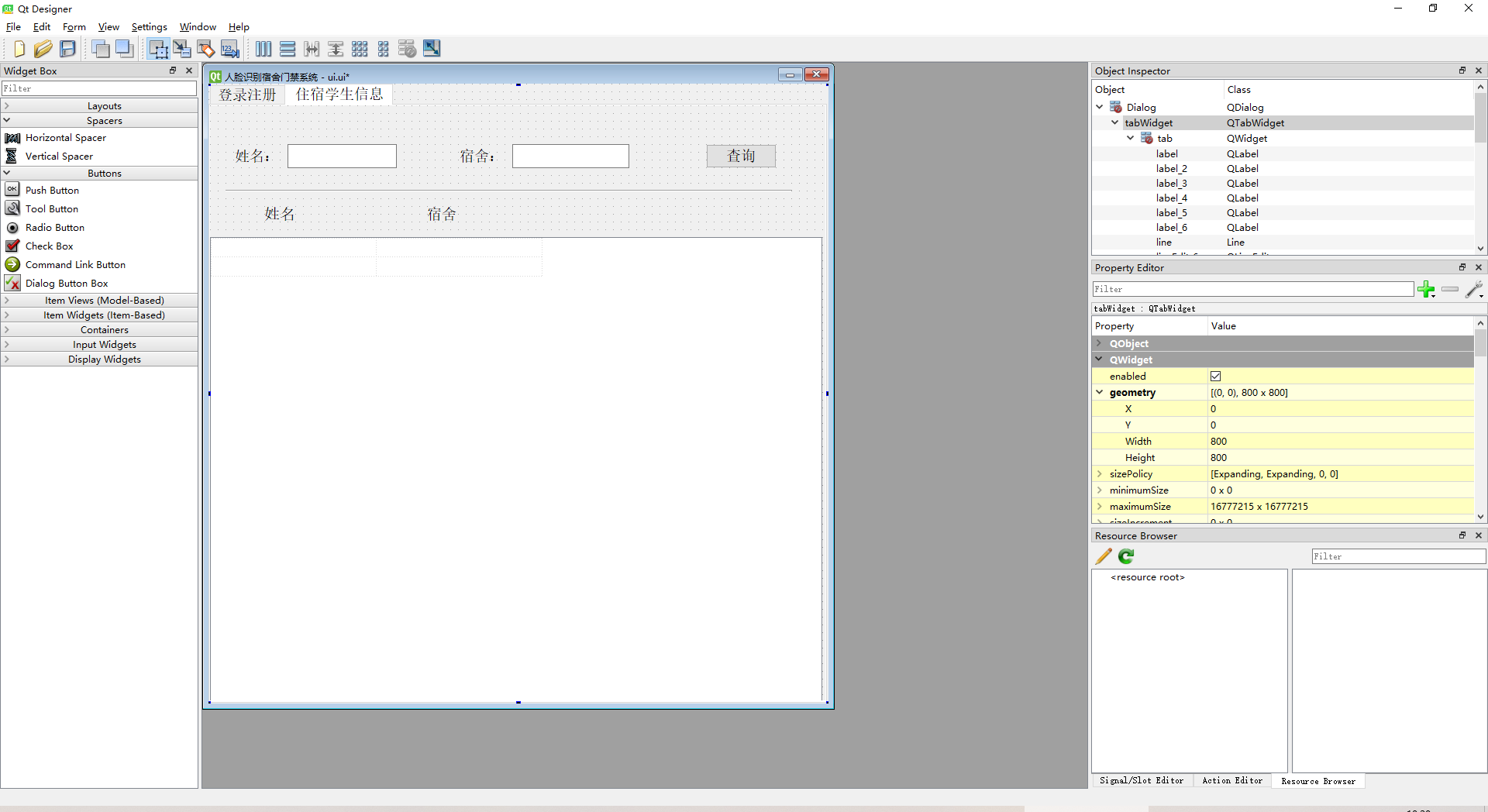Reload resources with green refresh icon

tap(1126, 556)
